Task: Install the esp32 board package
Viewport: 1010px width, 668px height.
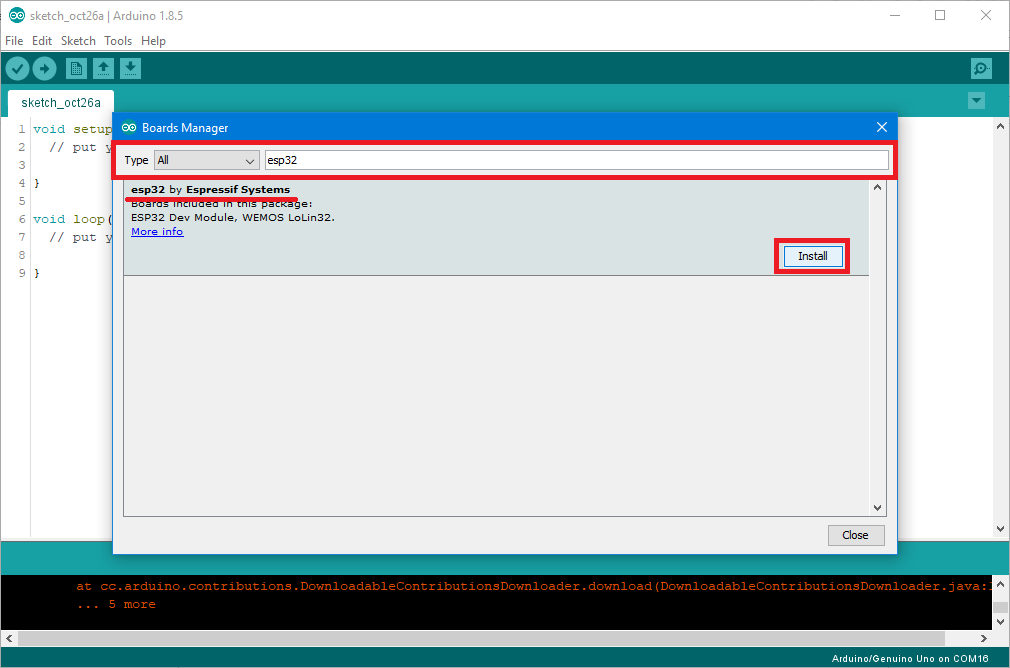Action: [811, 255]
